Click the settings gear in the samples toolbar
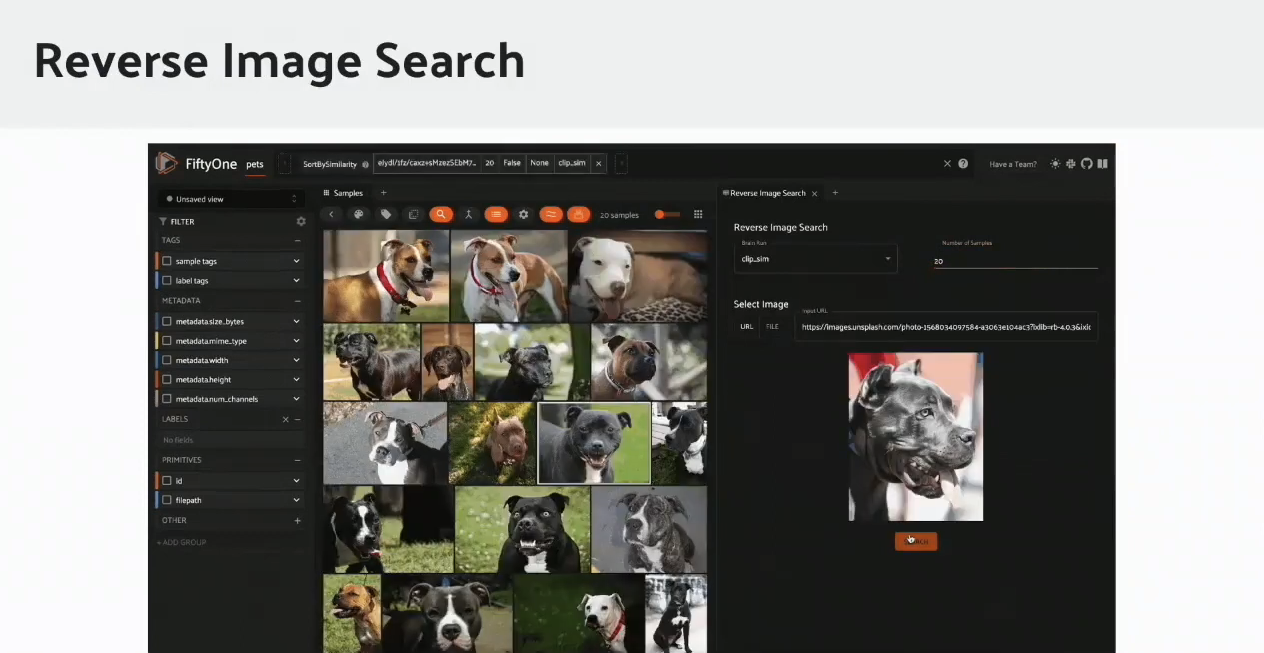 click(x=523, y=214)
